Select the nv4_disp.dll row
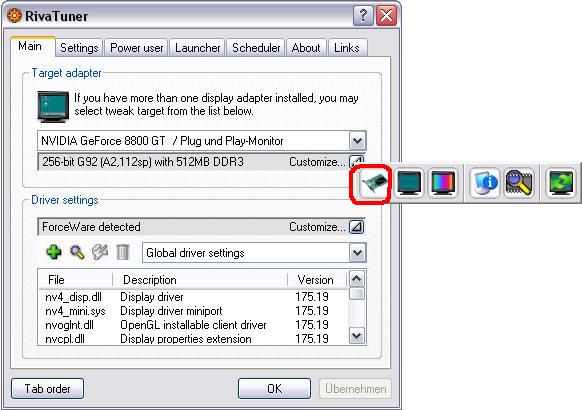 (x=193, y=297)
